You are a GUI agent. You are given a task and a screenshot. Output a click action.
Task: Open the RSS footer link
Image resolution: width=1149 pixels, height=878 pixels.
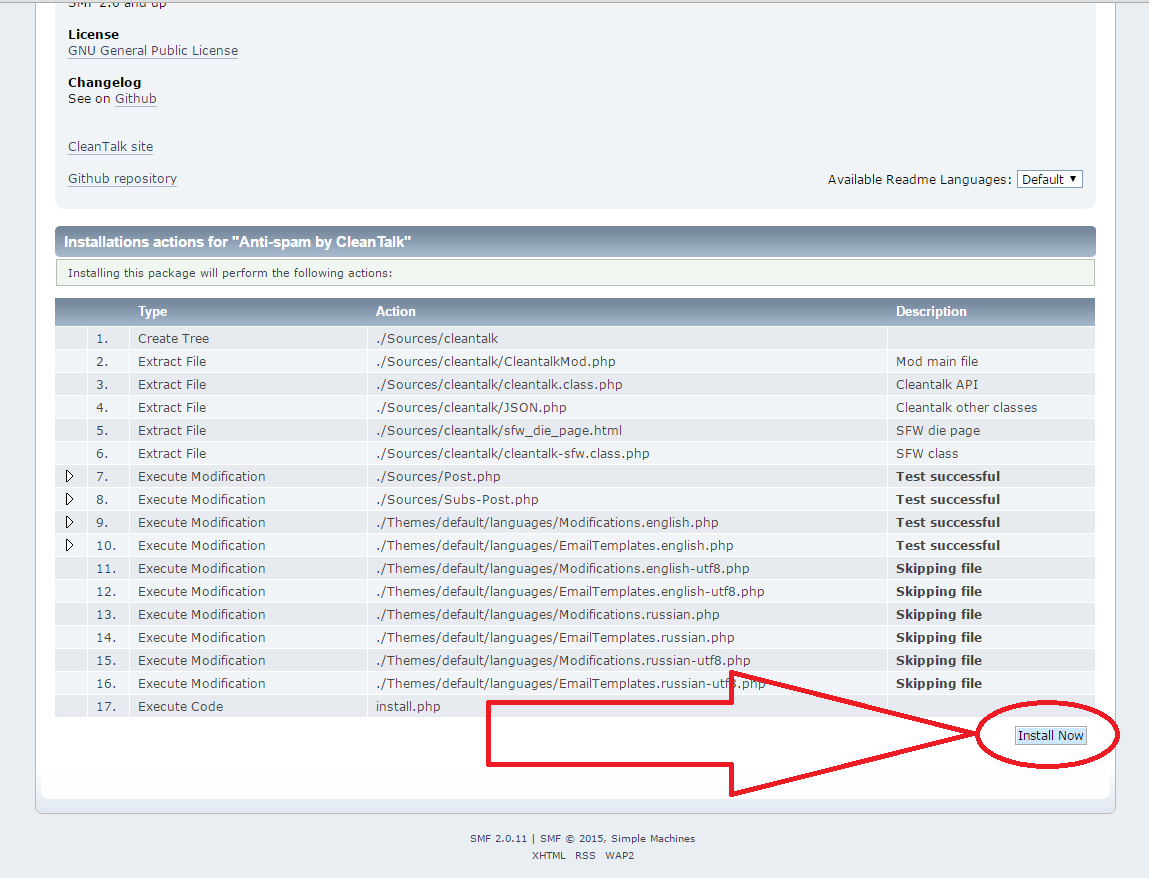click(x=585, y=856)
